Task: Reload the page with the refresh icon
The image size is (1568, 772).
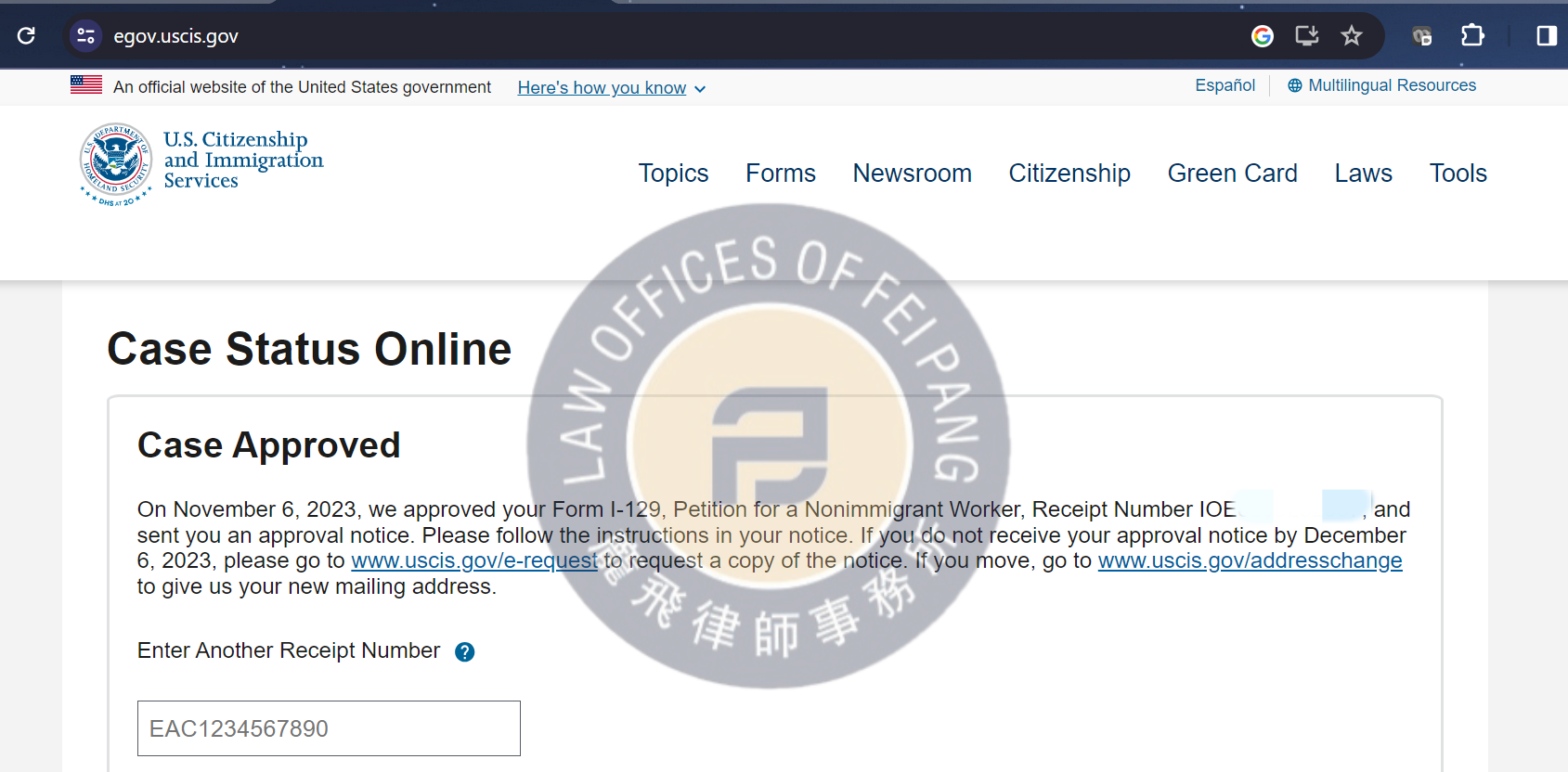Action: 26,36
